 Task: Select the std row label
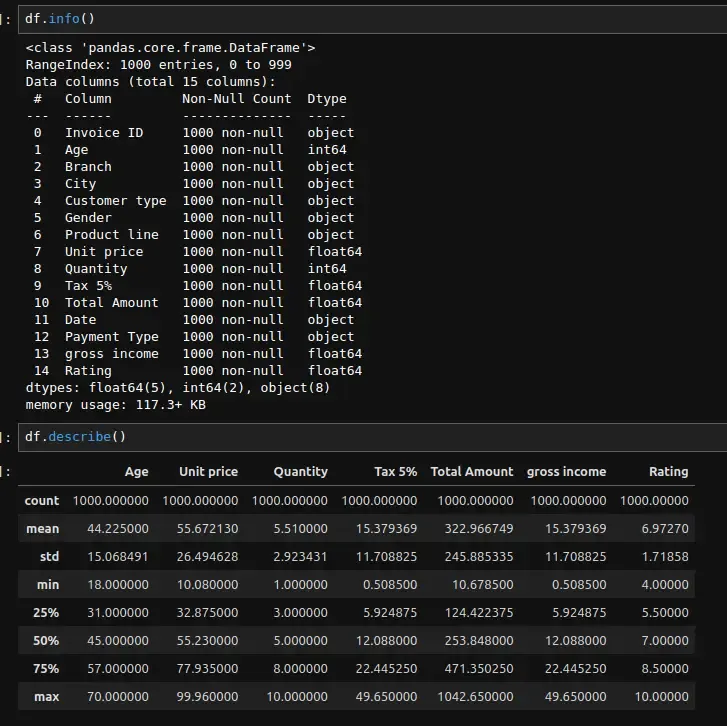click(49, 556)
